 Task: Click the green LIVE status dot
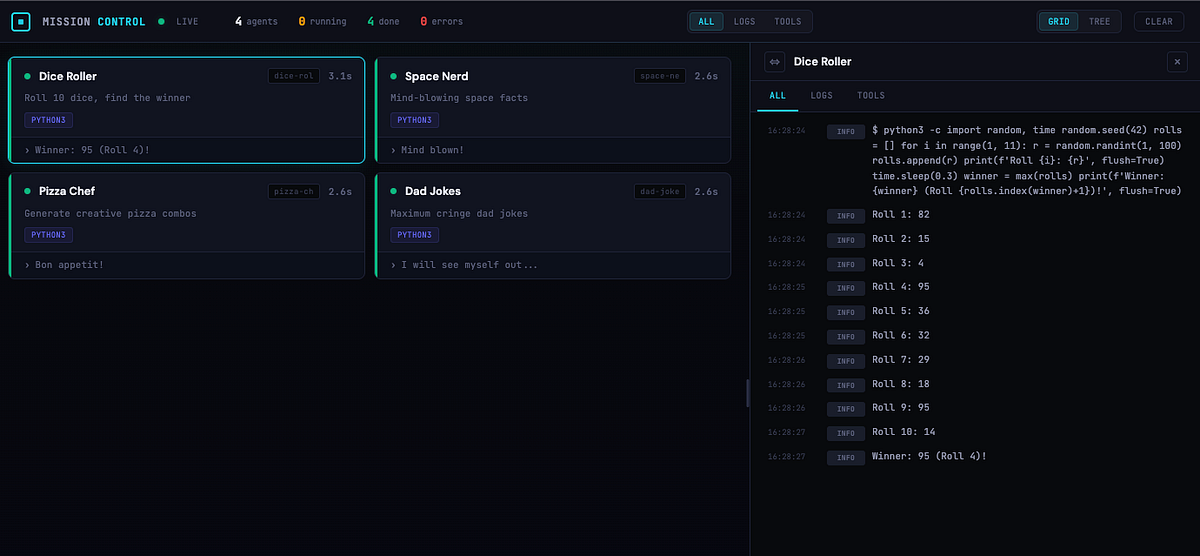coord(162,21)
